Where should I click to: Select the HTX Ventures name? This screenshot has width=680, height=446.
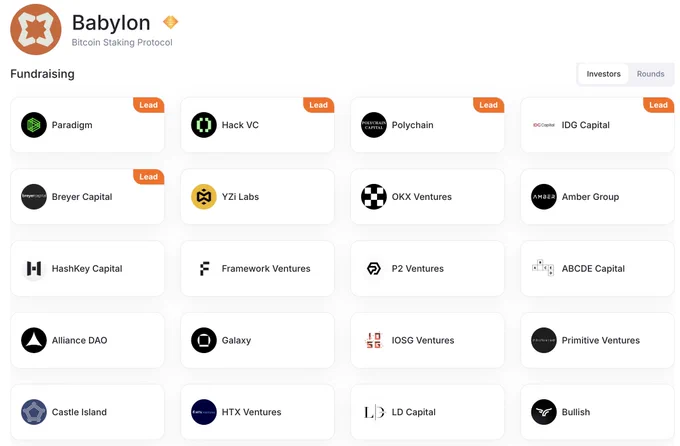(252, 412)
